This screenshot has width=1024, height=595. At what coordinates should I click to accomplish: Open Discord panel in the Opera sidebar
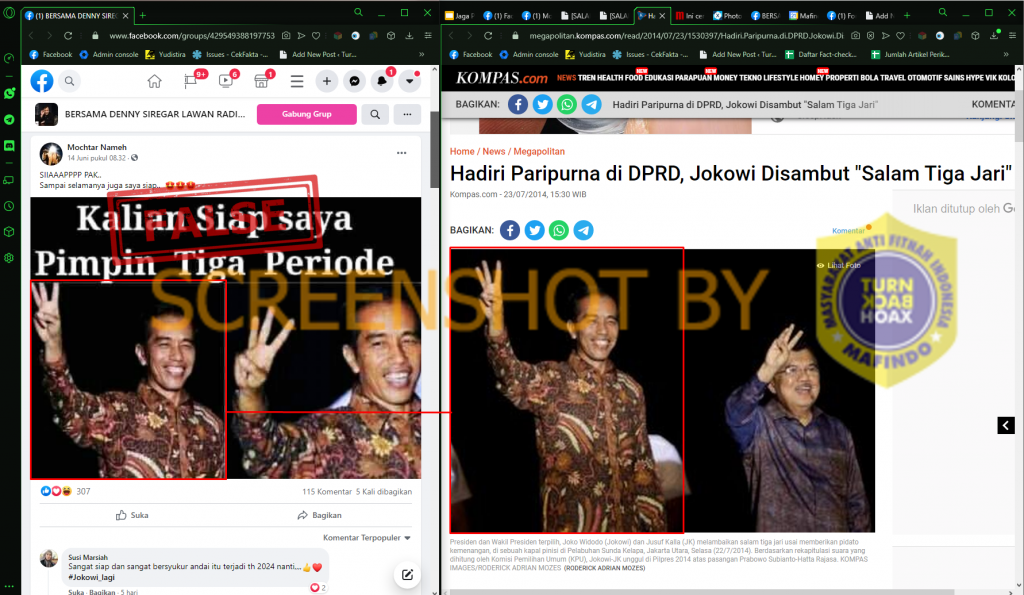click(x=9, y=146)
